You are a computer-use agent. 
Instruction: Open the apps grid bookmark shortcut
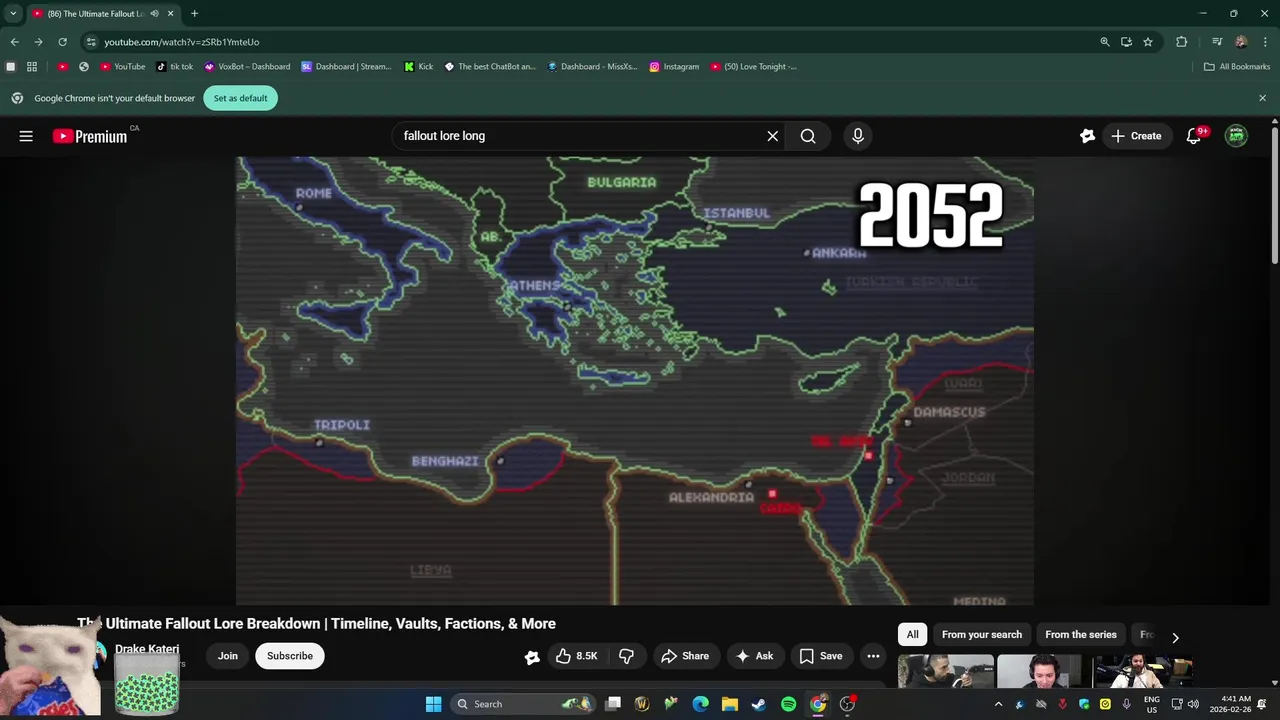click(32, 67)
